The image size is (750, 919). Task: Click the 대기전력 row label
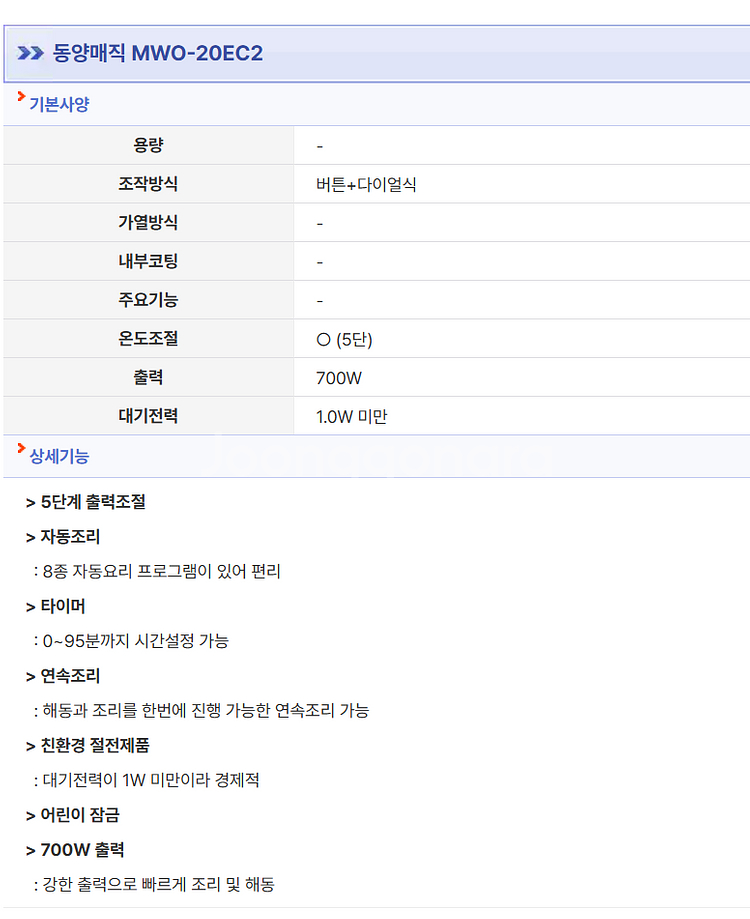pyautogui.click(x=148, y=416)
